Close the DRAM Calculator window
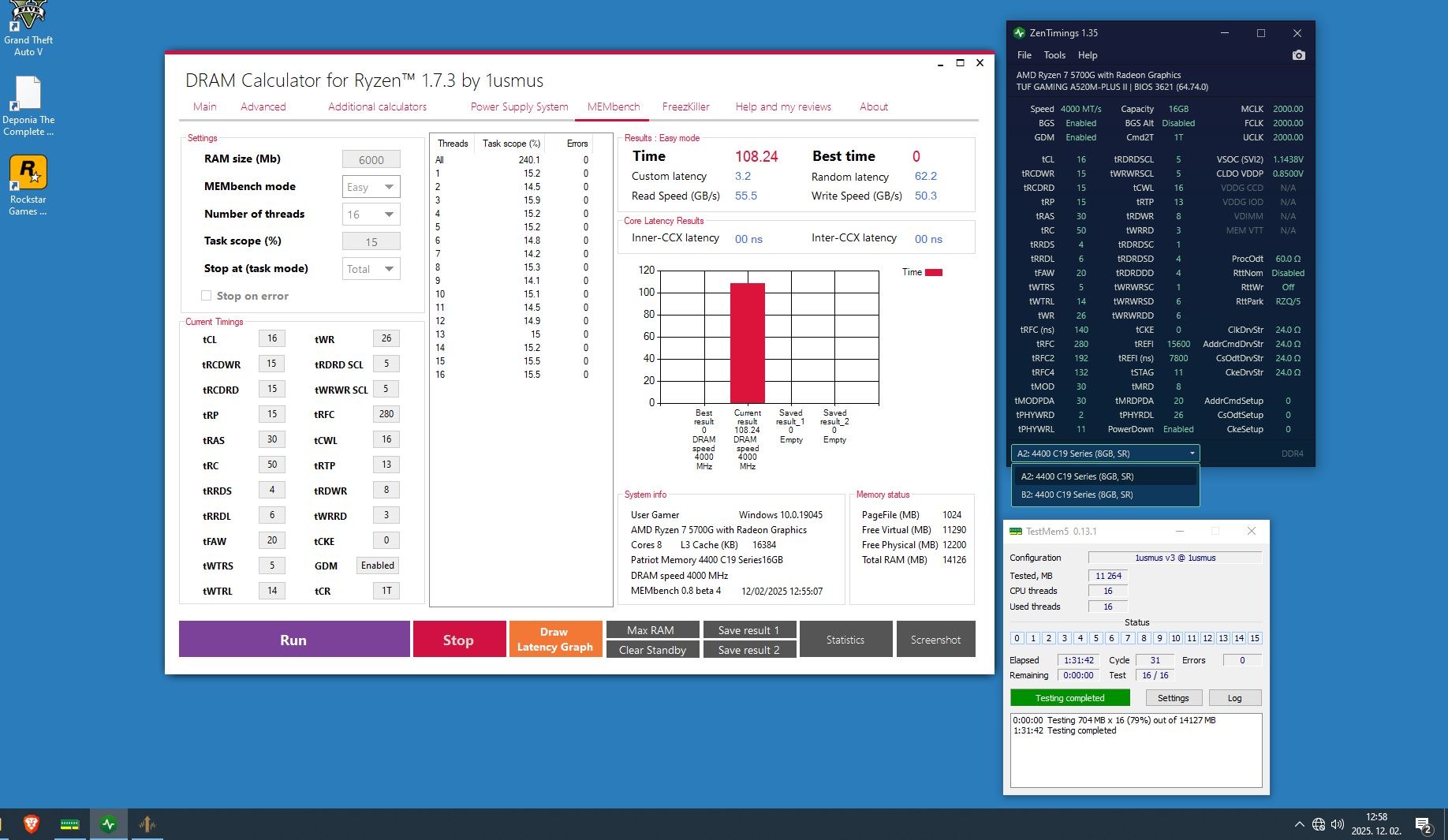The width and height of the screenshot is (1448, 840). [x=980, y=63]
